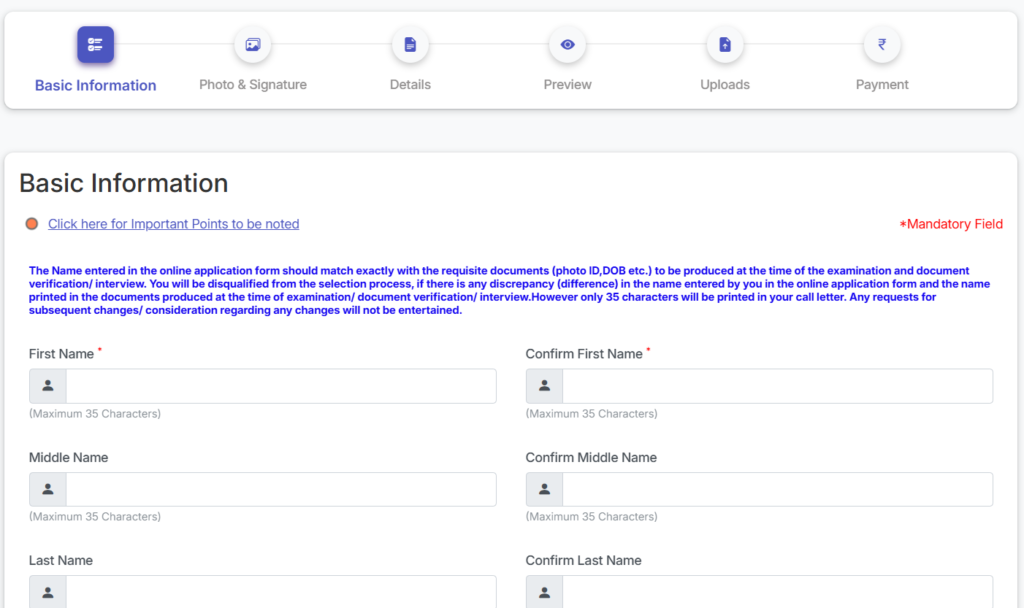Viewport: 1024px width, 608px height.
Task: Focus the Confirm First Name field
Action: (x=777, y=386)
